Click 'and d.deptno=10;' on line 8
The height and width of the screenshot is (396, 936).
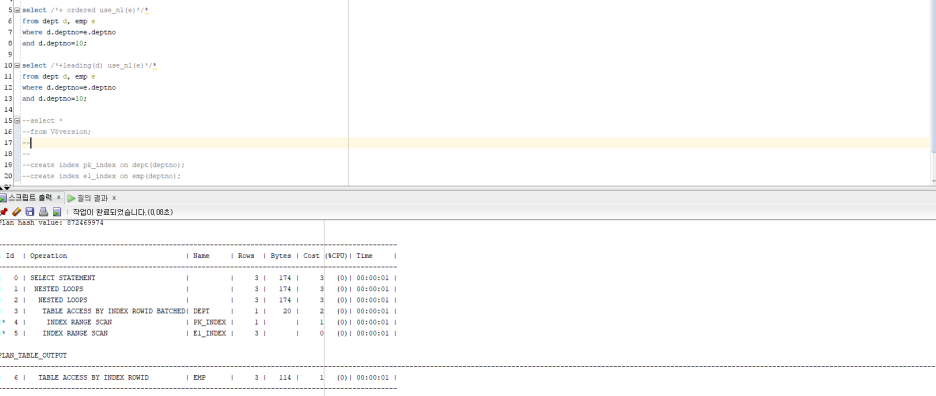[x=54, y=44]
